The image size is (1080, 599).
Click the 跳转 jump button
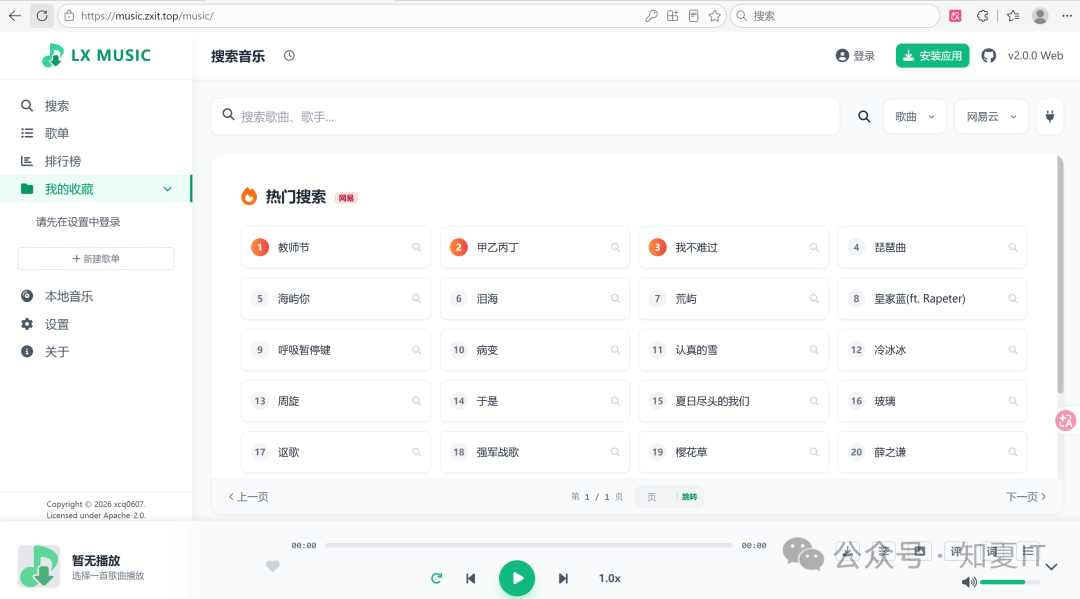pos(689,496)
